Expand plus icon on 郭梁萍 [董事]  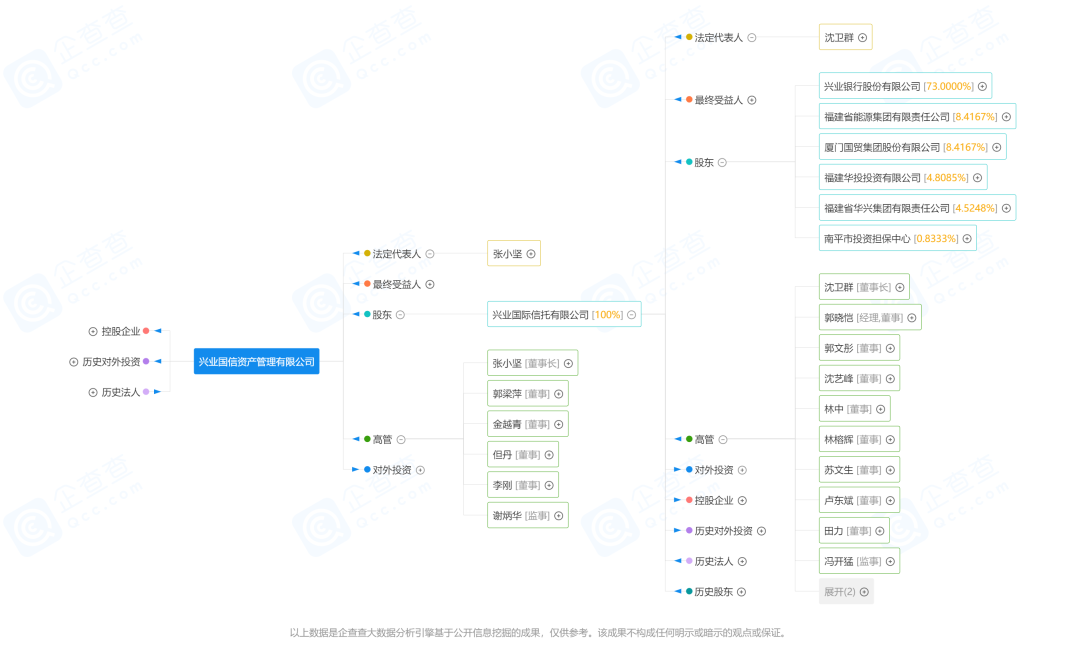pos(559,394)
